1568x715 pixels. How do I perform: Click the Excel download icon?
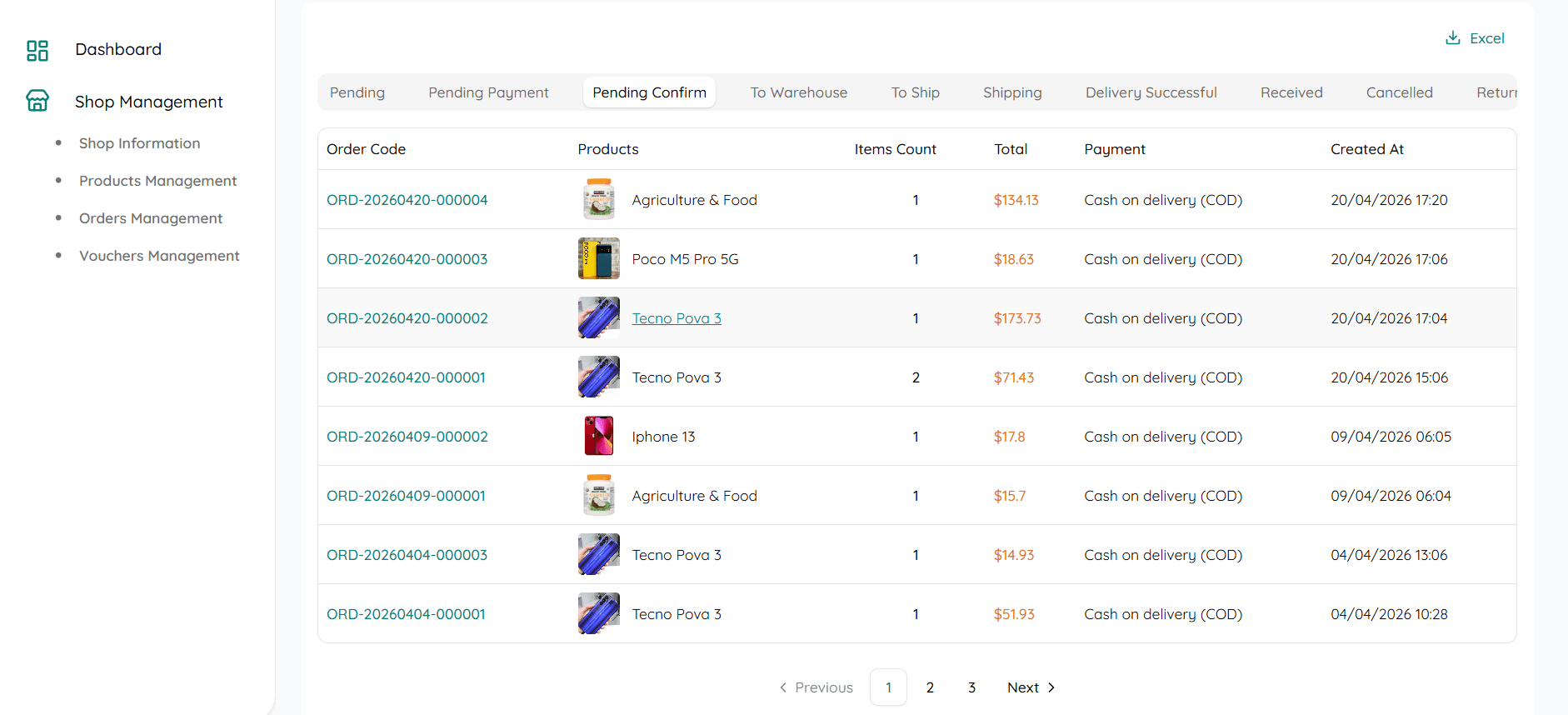(1452, 38)
